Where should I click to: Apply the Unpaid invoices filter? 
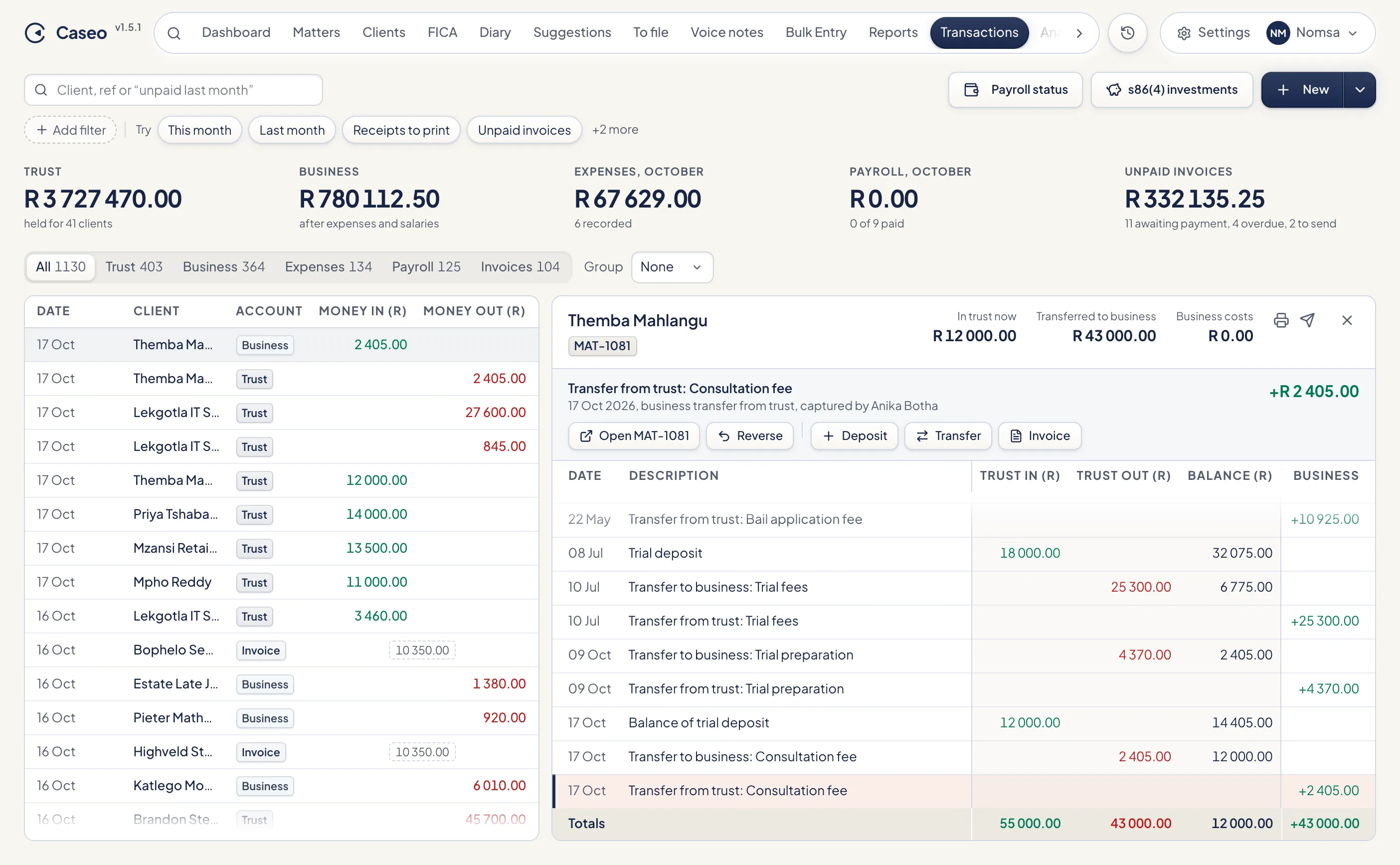tap(524, 130)
